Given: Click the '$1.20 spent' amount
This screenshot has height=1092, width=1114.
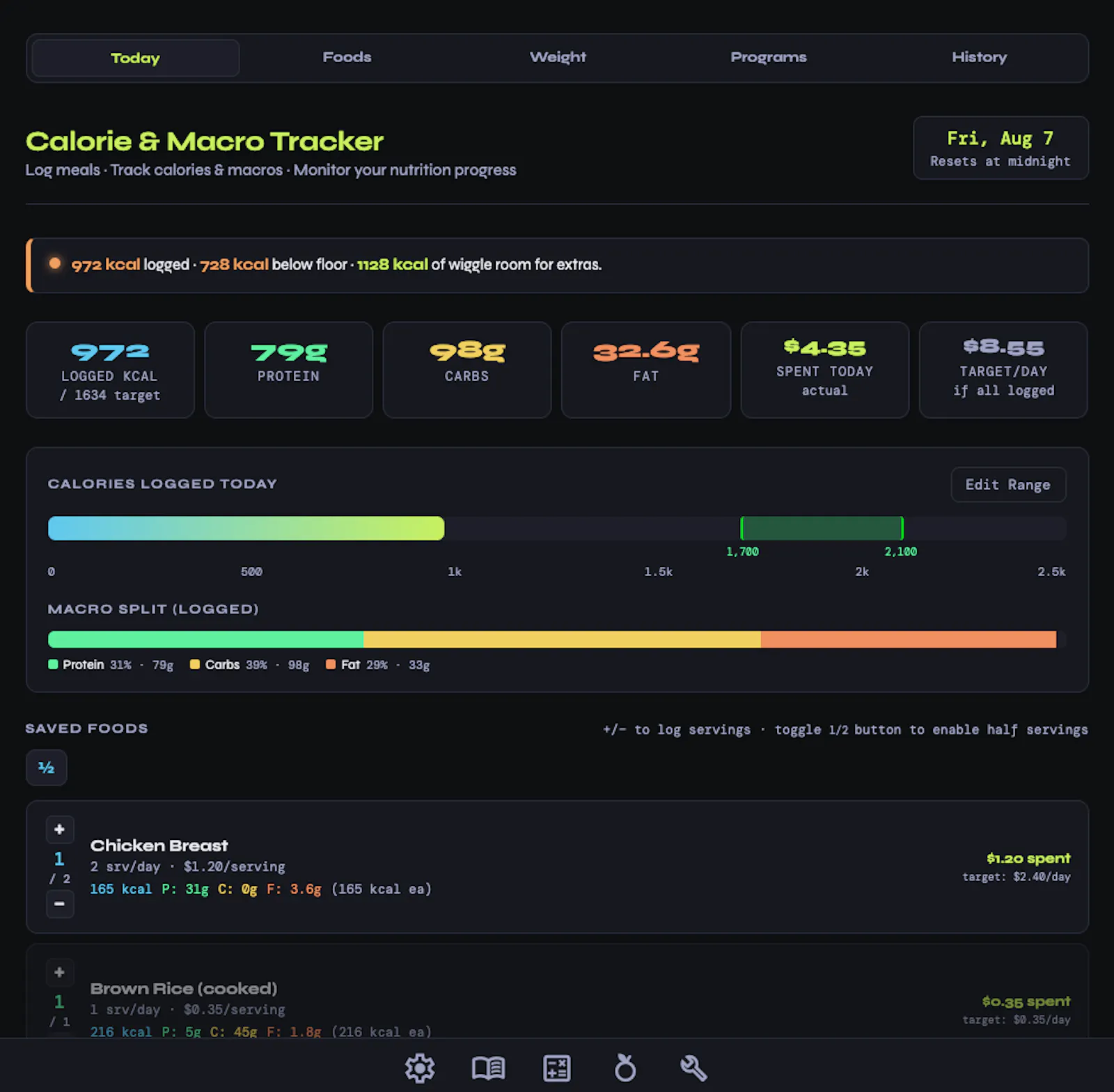Looking at the screenshot, I should (x=1028, y=859).
